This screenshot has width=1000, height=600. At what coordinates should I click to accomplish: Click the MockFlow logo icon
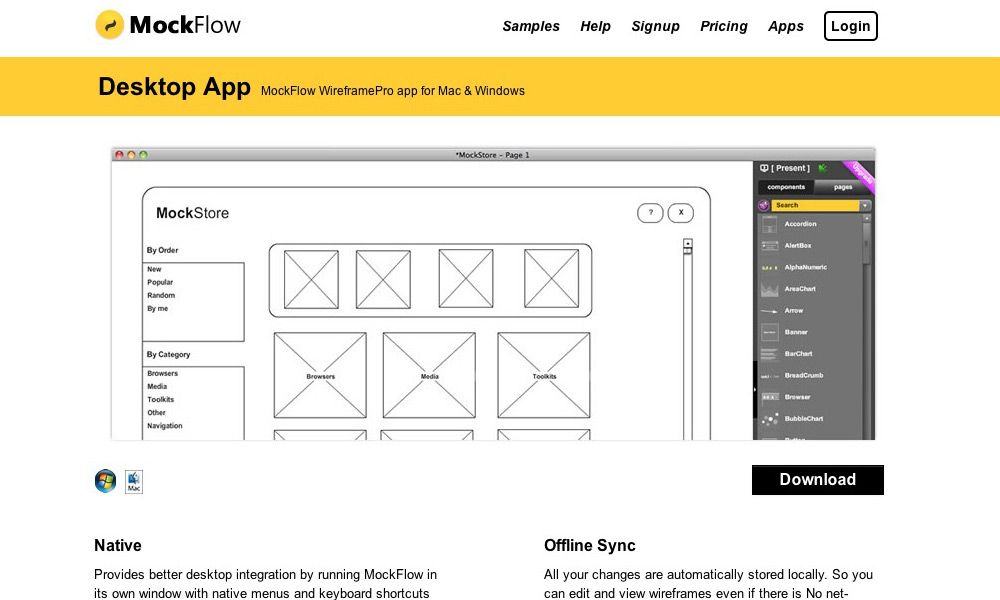pyautogui.click(x=110, y=25)
